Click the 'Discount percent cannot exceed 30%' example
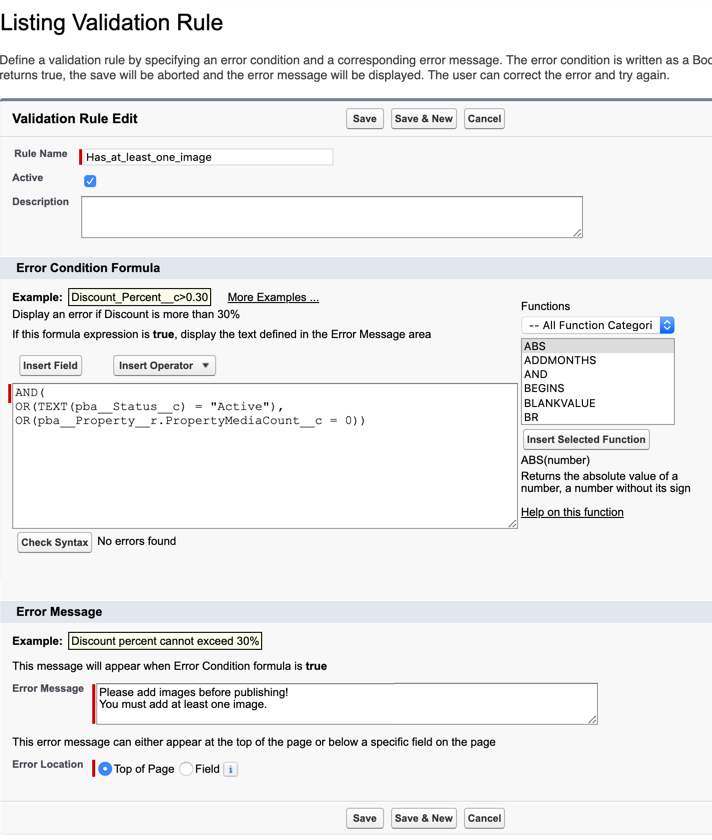This screenshot has height=840, width=712. pos(165,641)
